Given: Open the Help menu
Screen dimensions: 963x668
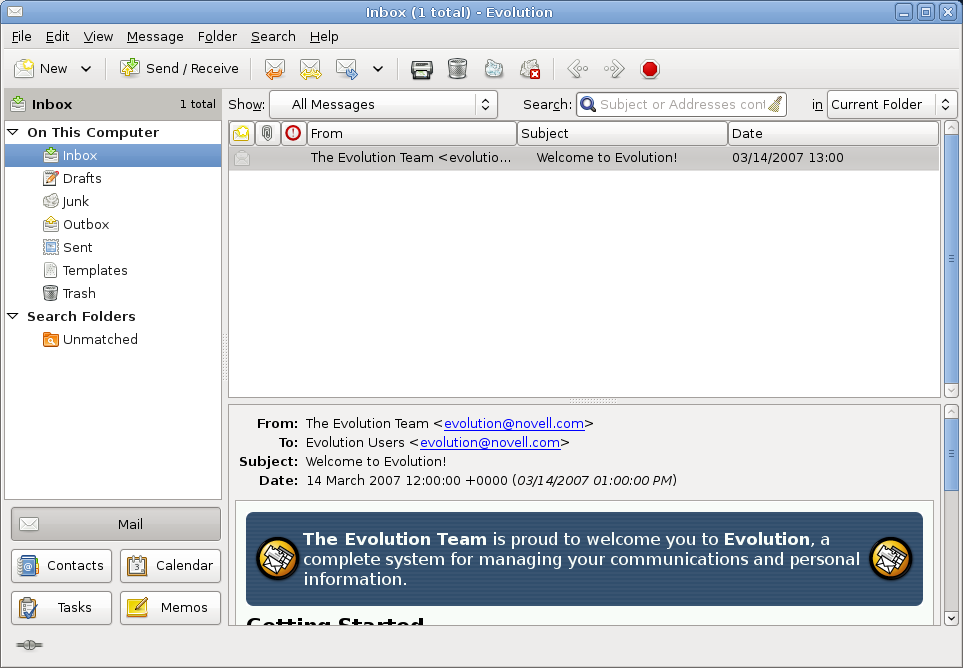Looking at the screenshot, I should pos(324,37).
